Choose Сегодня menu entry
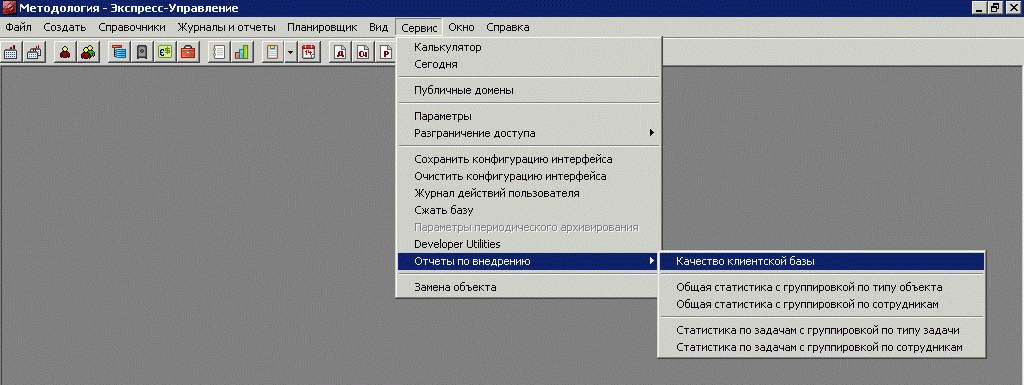 point(529,65)
